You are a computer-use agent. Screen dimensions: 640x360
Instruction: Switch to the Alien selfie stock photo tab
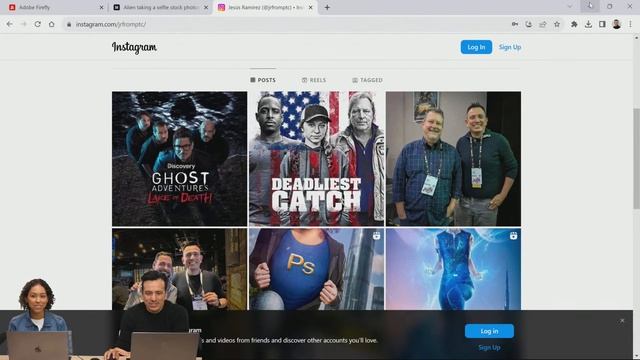click(x=160, y=7)
